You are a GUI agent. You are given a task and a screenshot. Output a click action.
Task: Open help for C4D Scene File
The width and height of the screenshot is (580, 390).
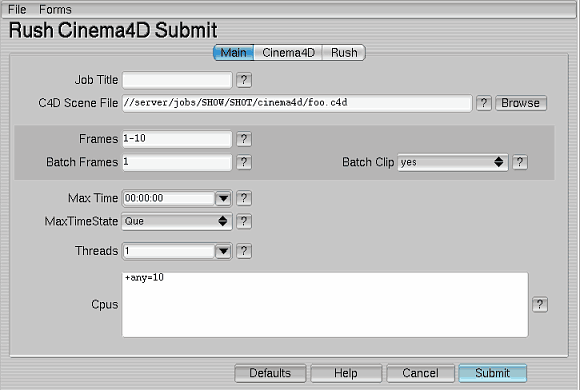[483, 103]
